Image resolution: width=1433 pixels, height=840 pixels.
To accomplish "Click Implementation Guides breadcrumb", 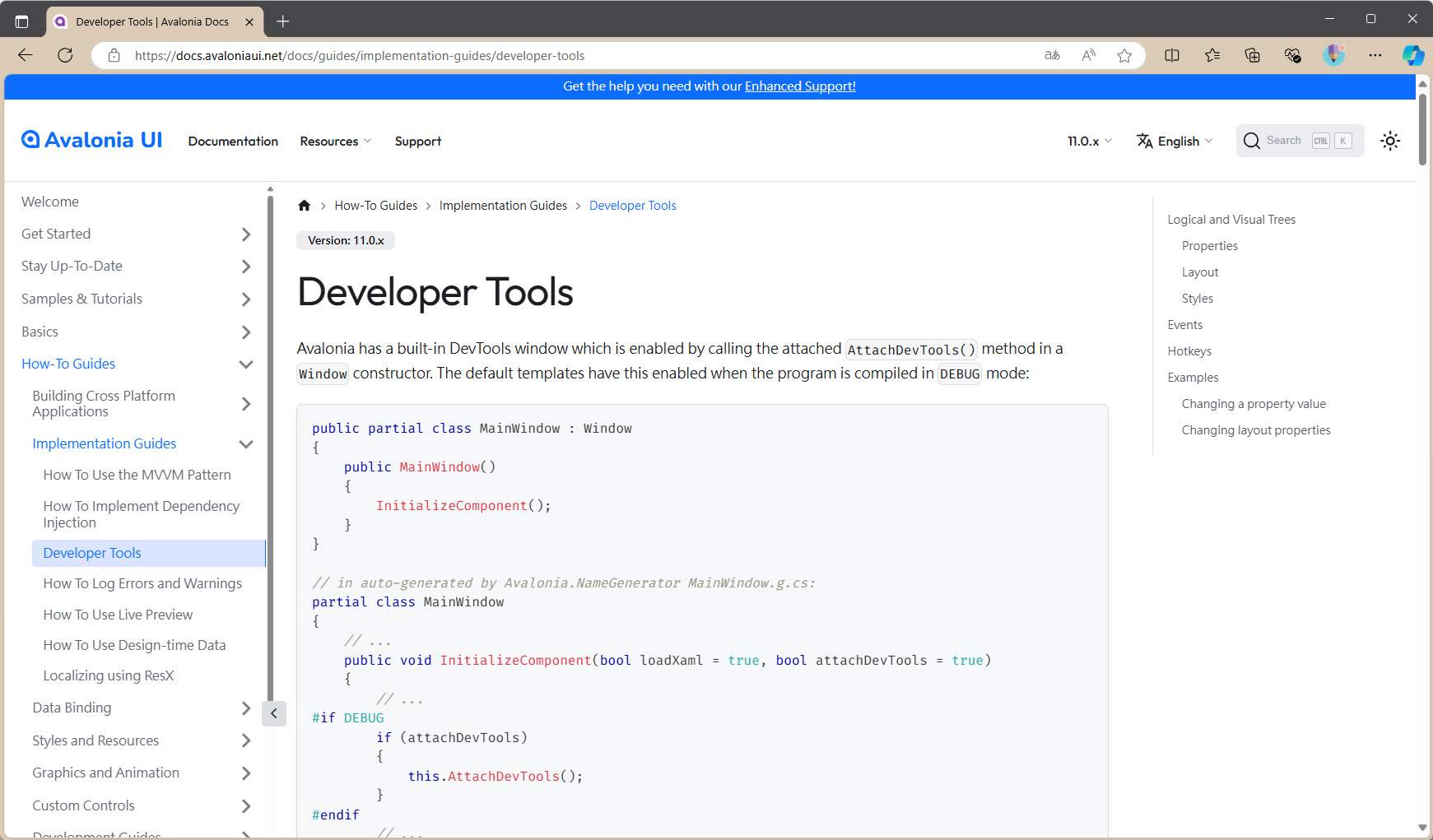I will click(x=503, y=206).
